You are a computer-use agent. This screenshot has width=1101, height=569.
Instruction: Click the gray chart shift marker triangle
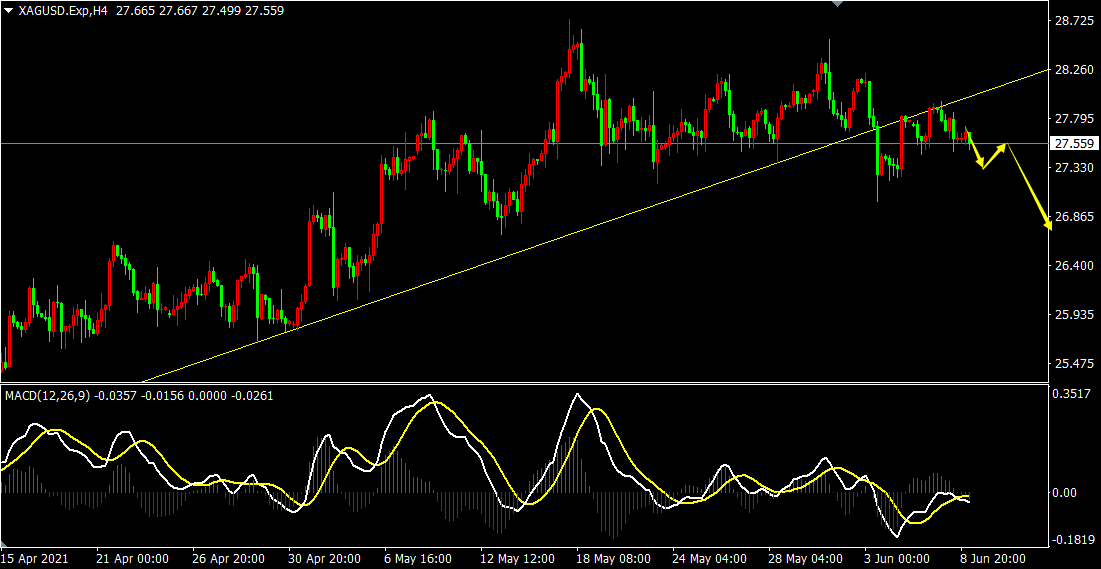(x=837, y=4)
